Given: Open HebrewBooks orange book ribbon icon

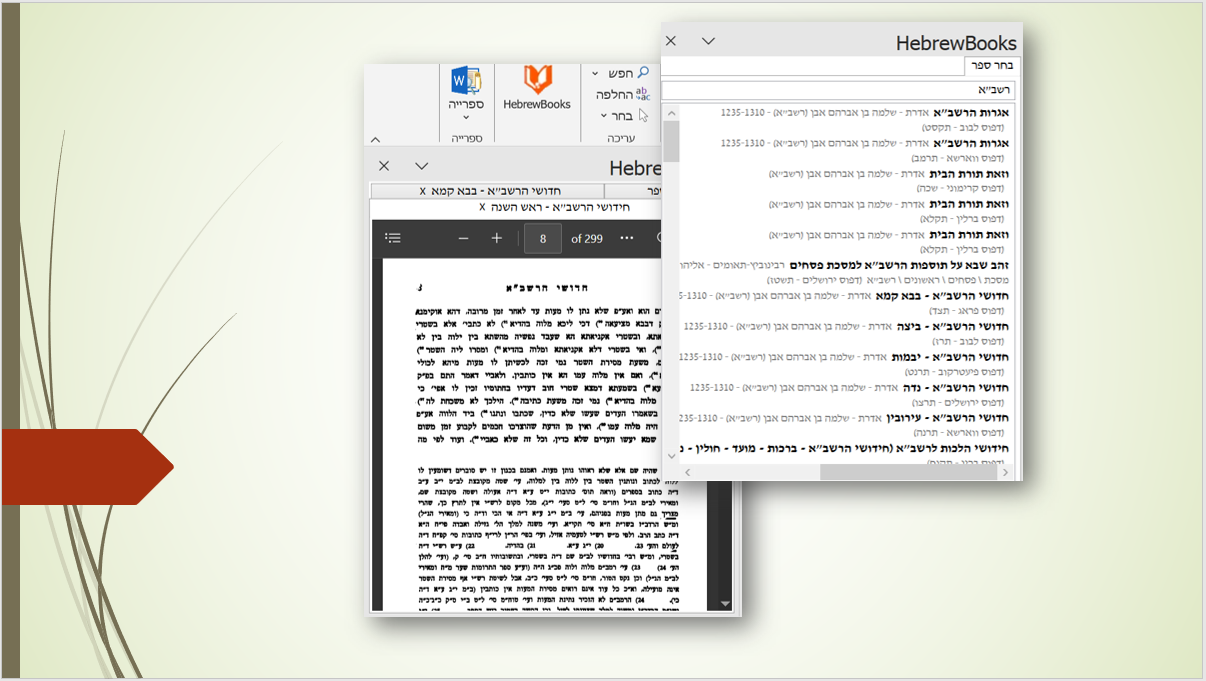Looking at the screenshot, I should 537,80.
